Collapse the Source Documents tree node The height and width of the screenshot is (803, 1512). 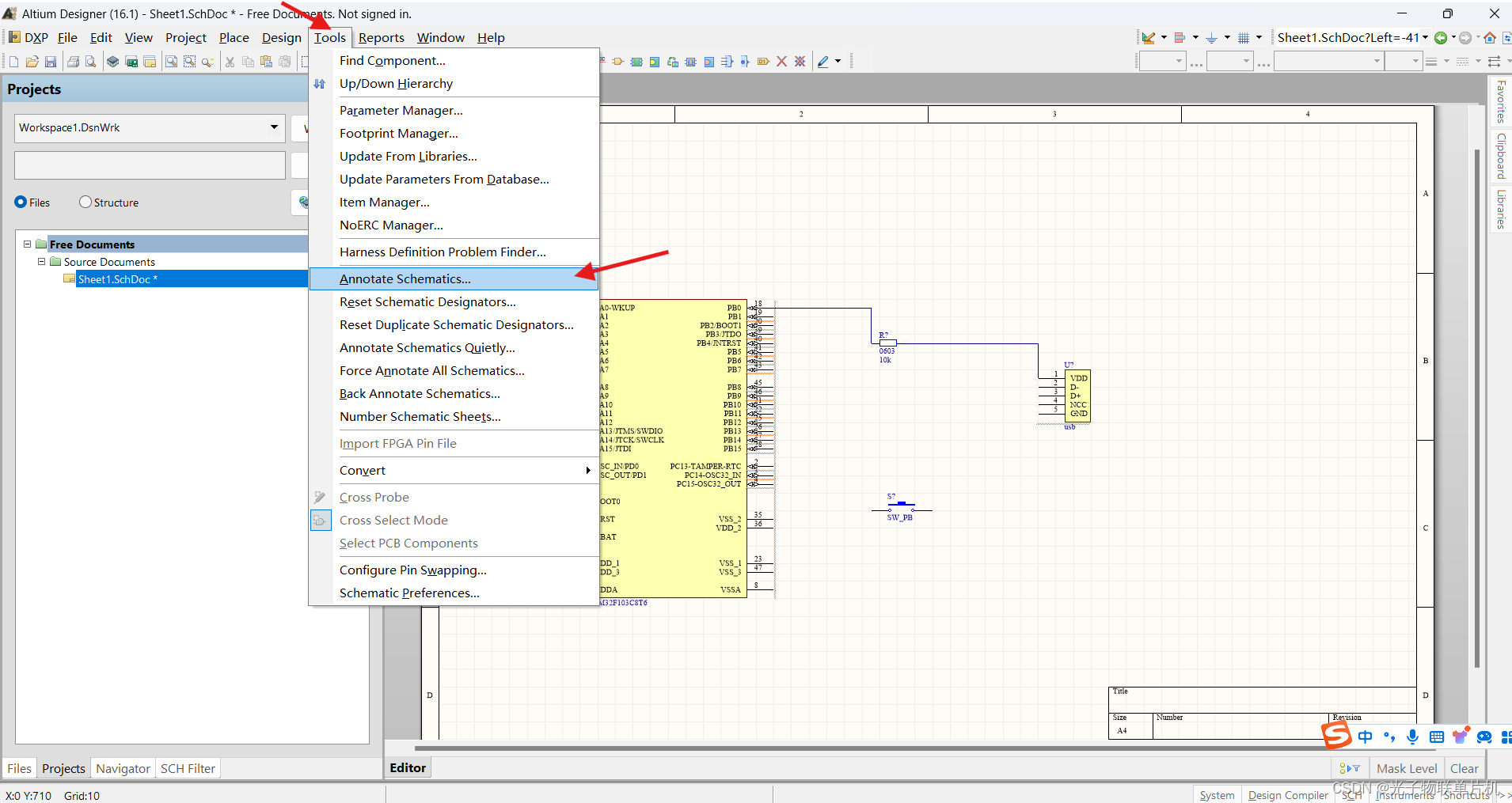click(41, 261)
